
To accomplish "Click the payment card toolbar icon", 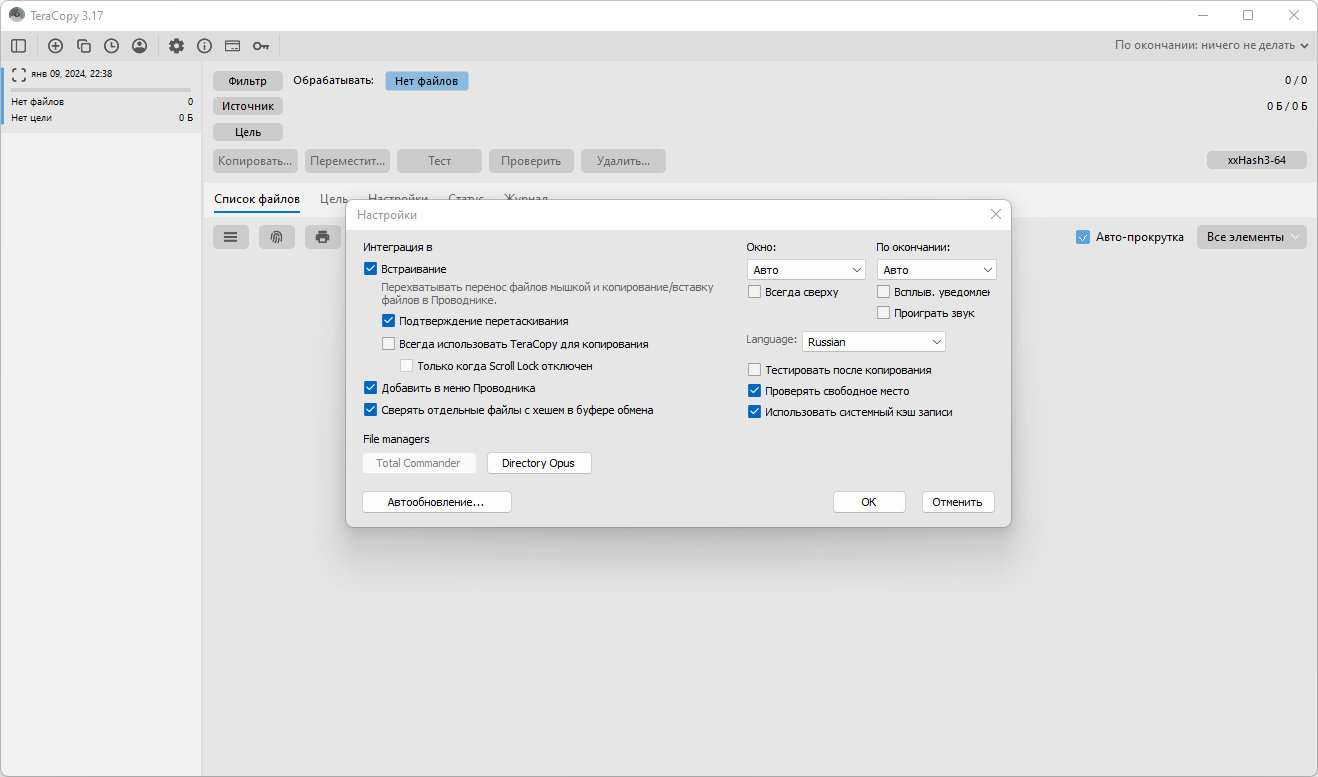I will click(233, 46).
